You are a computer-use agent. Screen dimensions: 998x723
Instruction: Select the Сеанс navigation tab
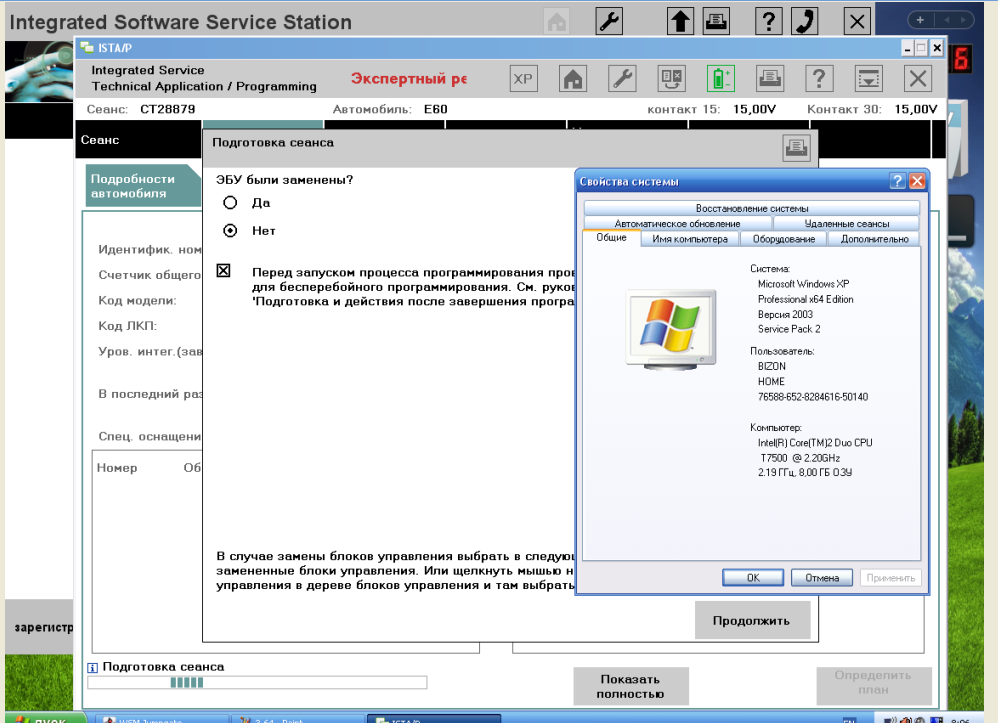[x=139, y=140]
